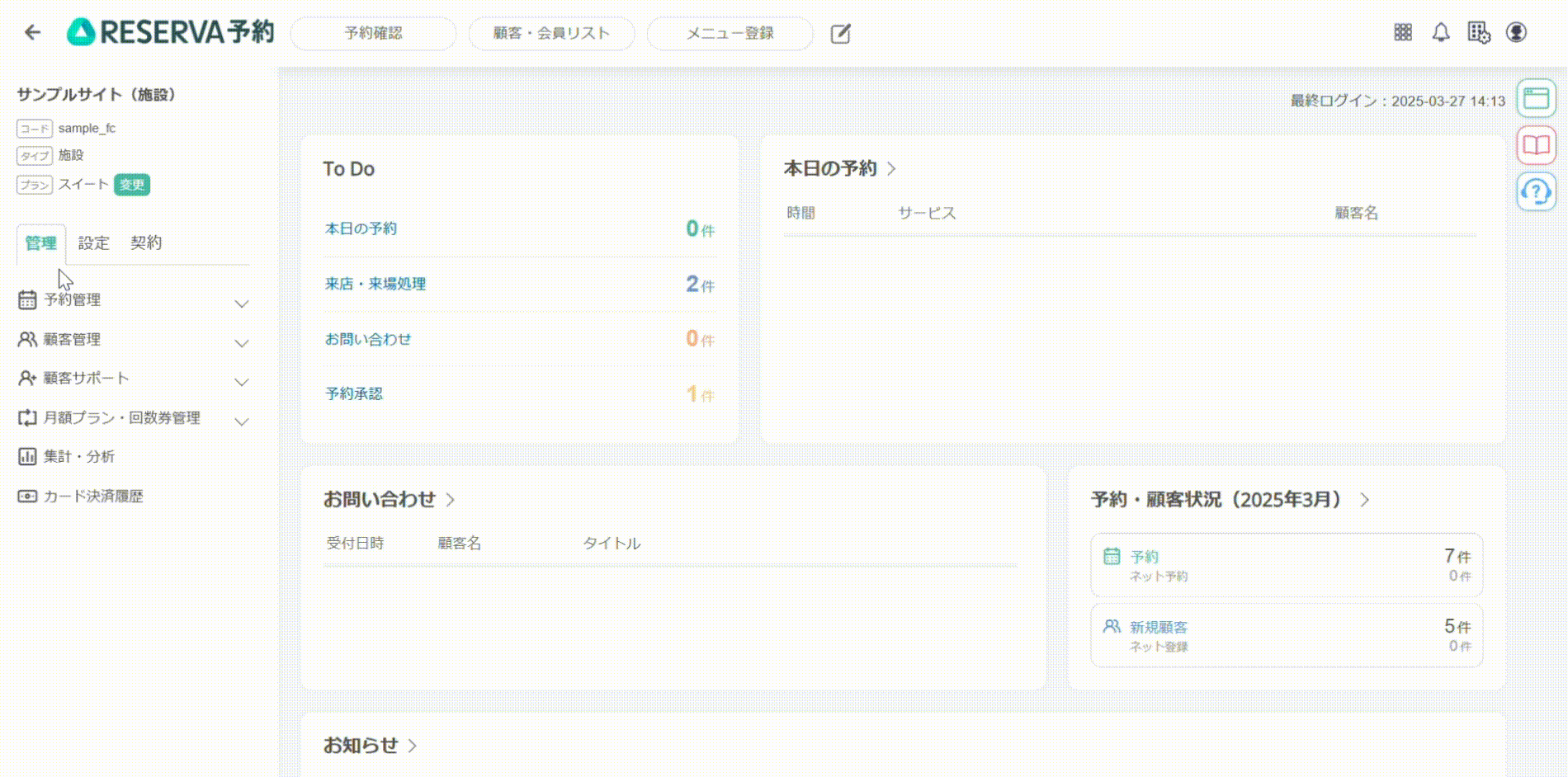The image size is (1568, 777).
Task: Open 予約承認 link
Action: coord(354,394)
